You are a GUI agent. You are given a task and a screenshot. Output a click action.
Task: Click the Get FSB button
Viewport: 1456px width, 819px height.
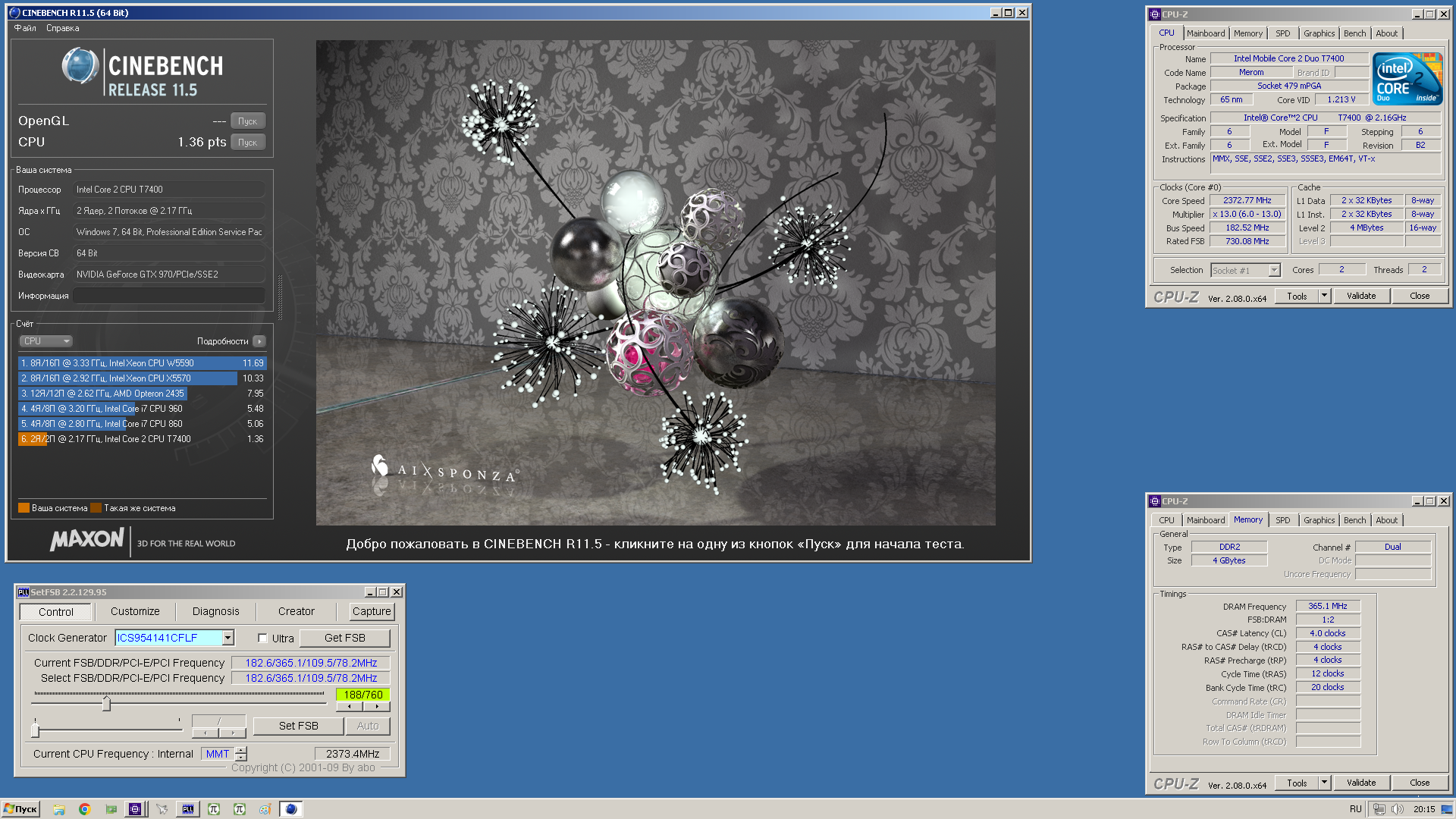tap(345, 638)
